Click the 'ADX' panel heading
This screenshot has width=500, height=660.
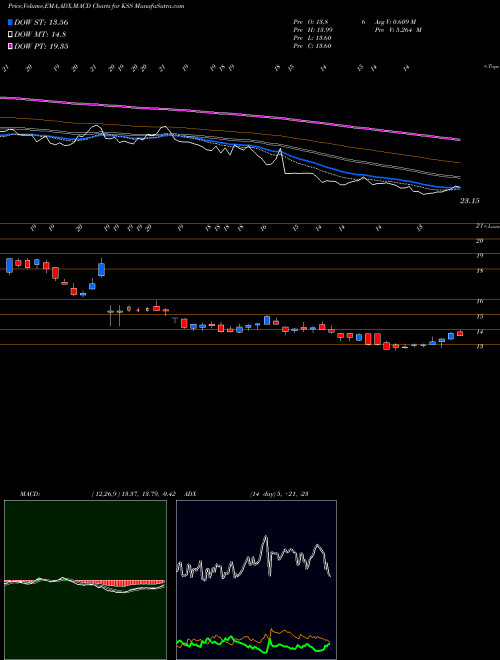tap(190, 494)
